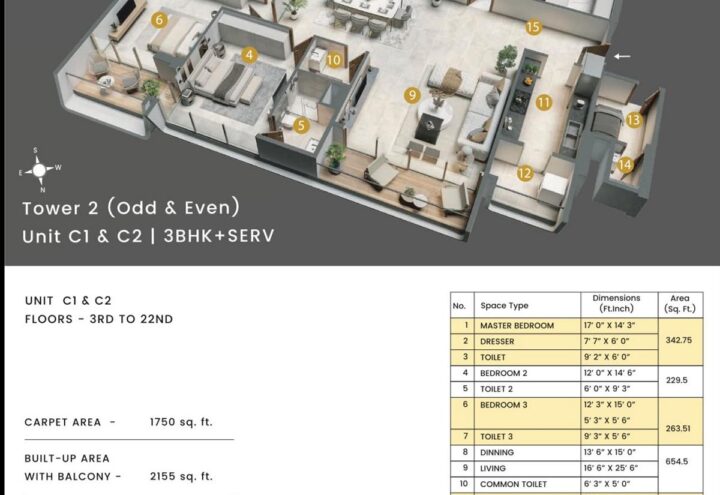Click the compass direction icon
720x495 pixels.
click(x=39, y=170)
